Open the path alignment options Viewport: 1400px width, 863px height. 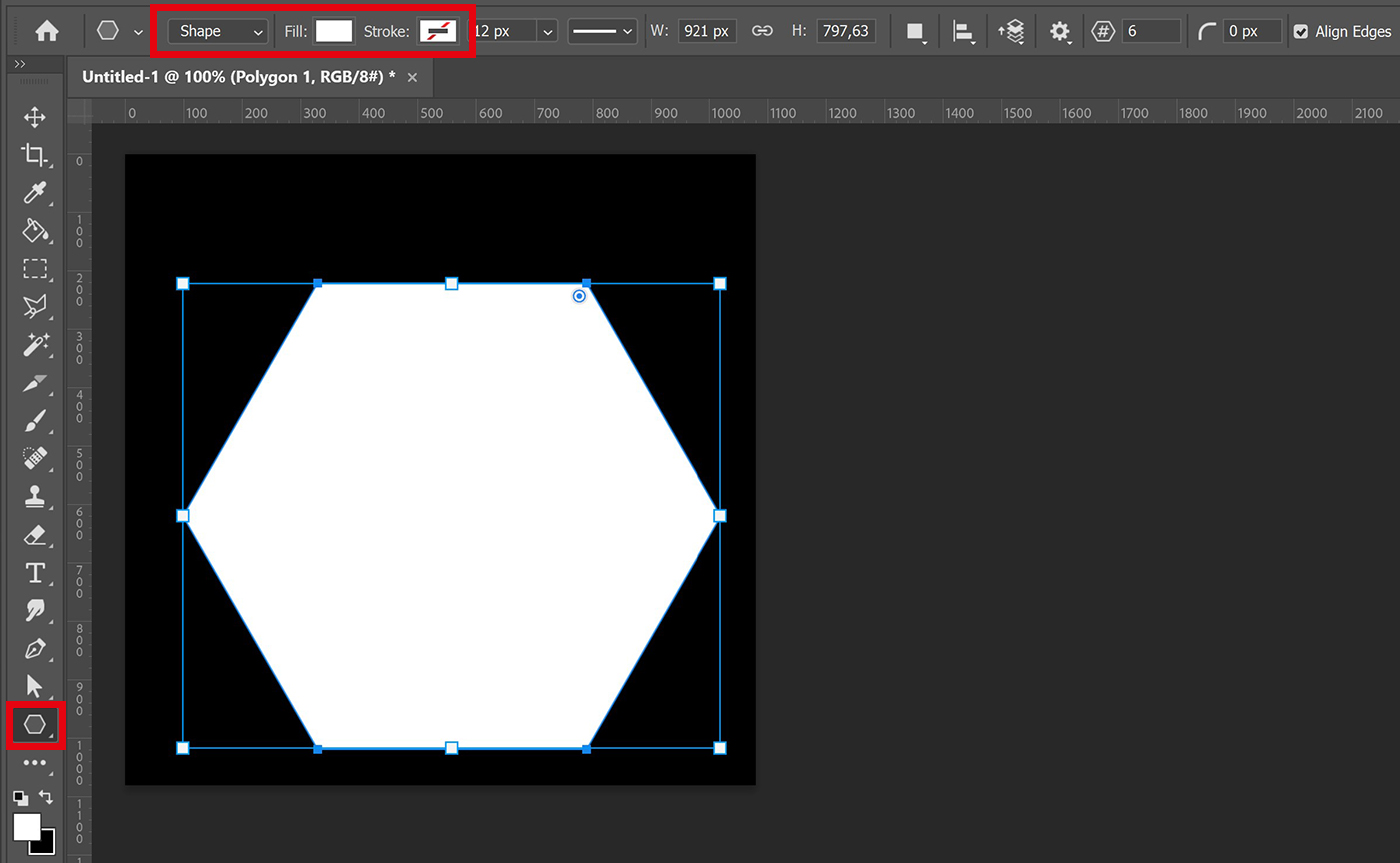click(x=963, y=30)
